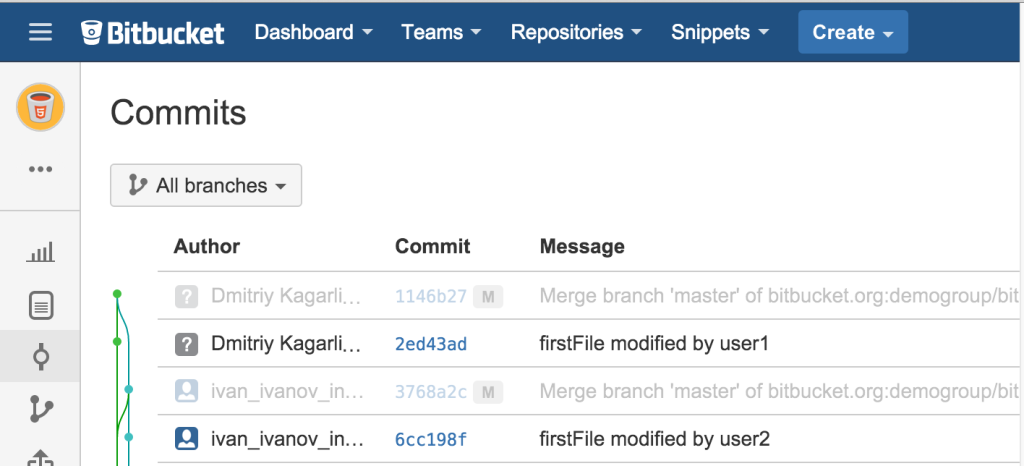This screenshot has width=1024, height=466.
Task: Click the sidebar ellipsis actions icon
Action: tap(40, 169)
